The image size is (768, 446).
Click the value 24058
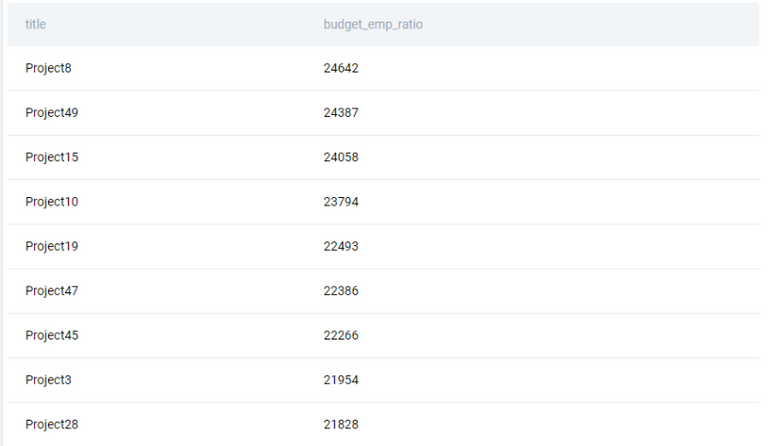341,157
